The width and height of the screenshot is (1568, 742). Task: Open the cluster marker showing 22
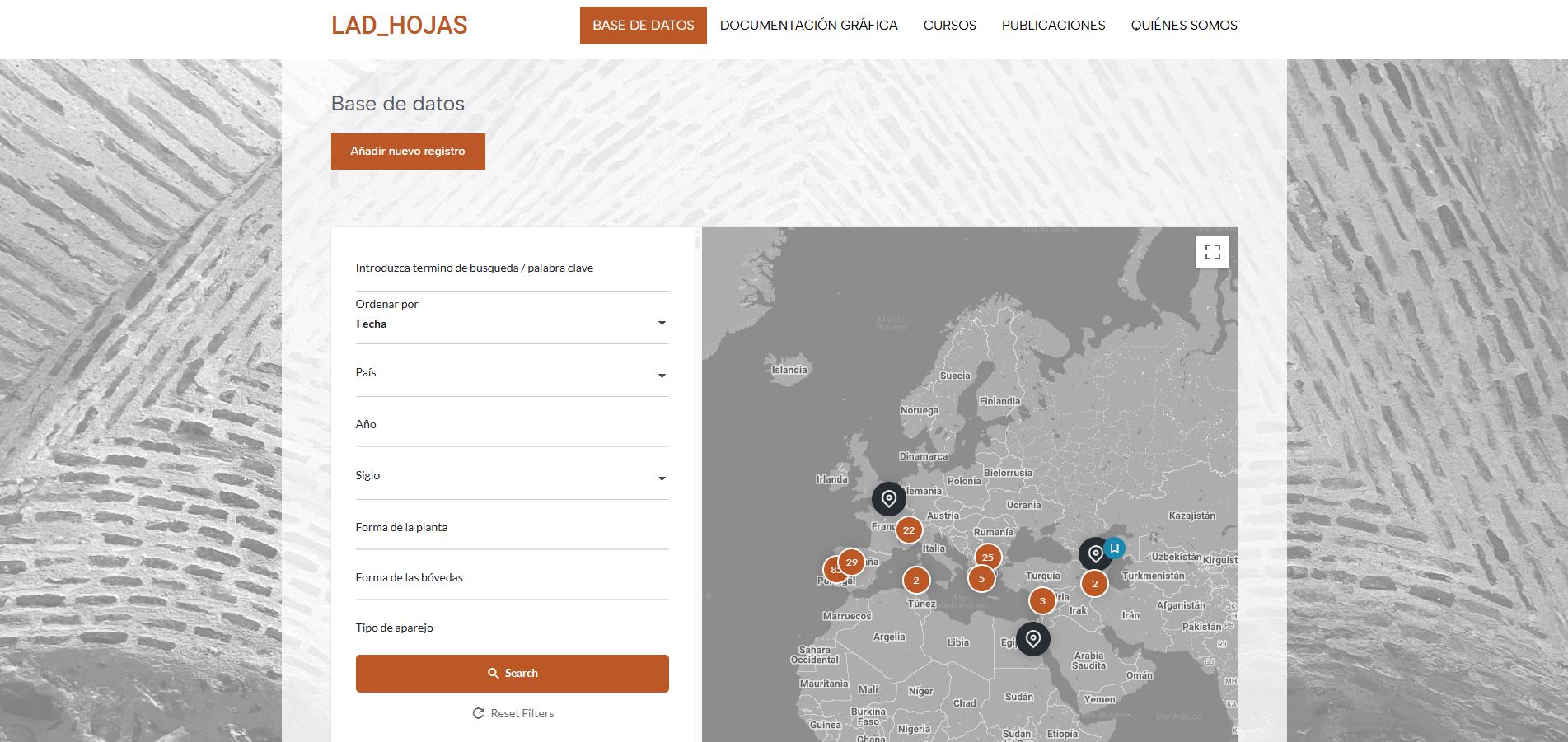[908, 530]
